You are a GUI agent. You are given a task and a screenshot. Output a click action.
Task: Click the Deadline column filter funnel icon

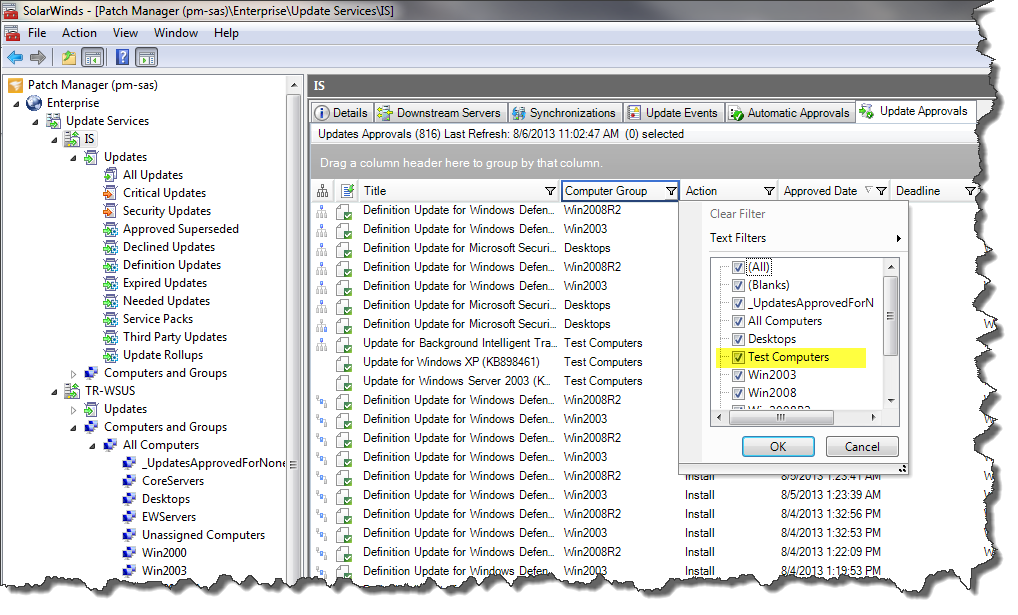tap(969, 191)
